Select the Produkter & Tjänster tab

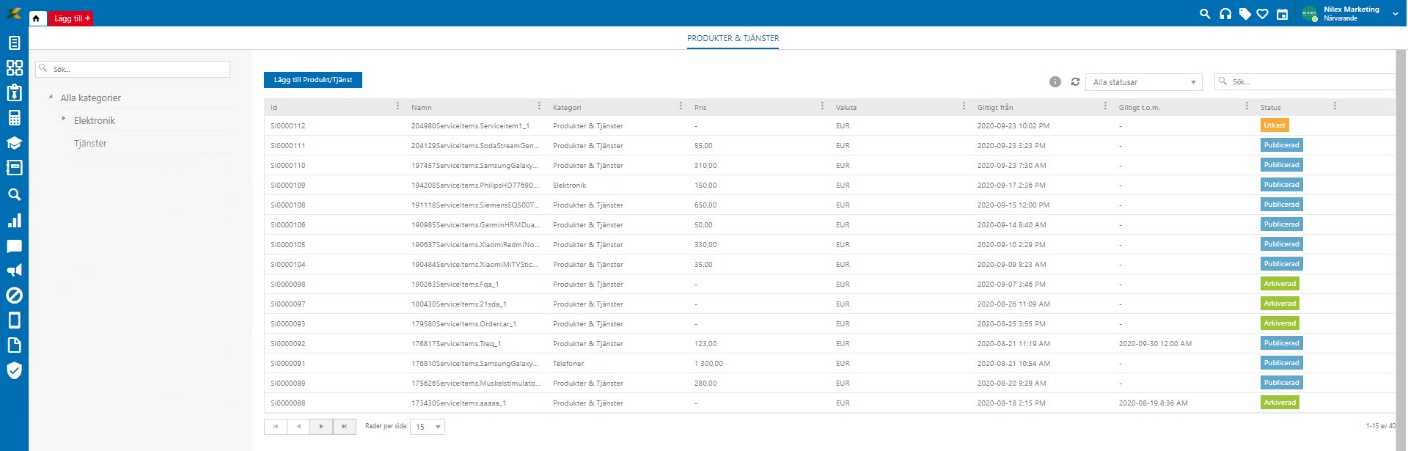point(733,39)
